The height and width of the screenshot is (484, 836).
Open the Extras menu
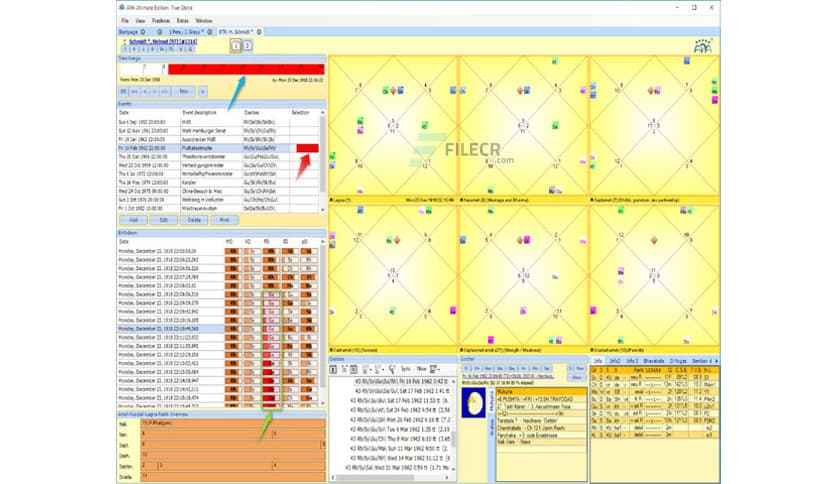tap(183, 21)
